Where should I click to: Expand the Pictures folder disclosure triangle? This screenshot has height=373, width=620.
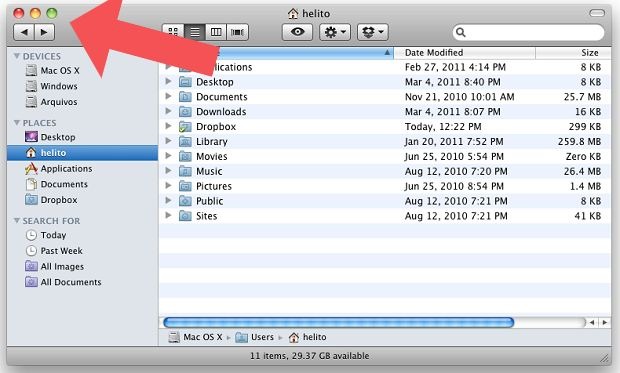coord(168,186)
